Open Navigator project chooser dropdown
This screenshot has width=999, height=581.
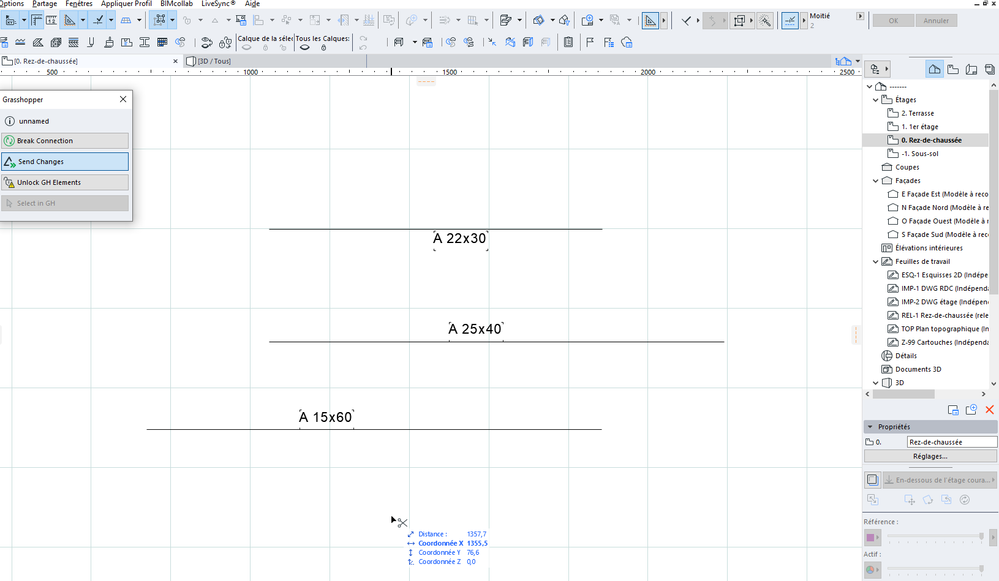(x=879, y=69)
